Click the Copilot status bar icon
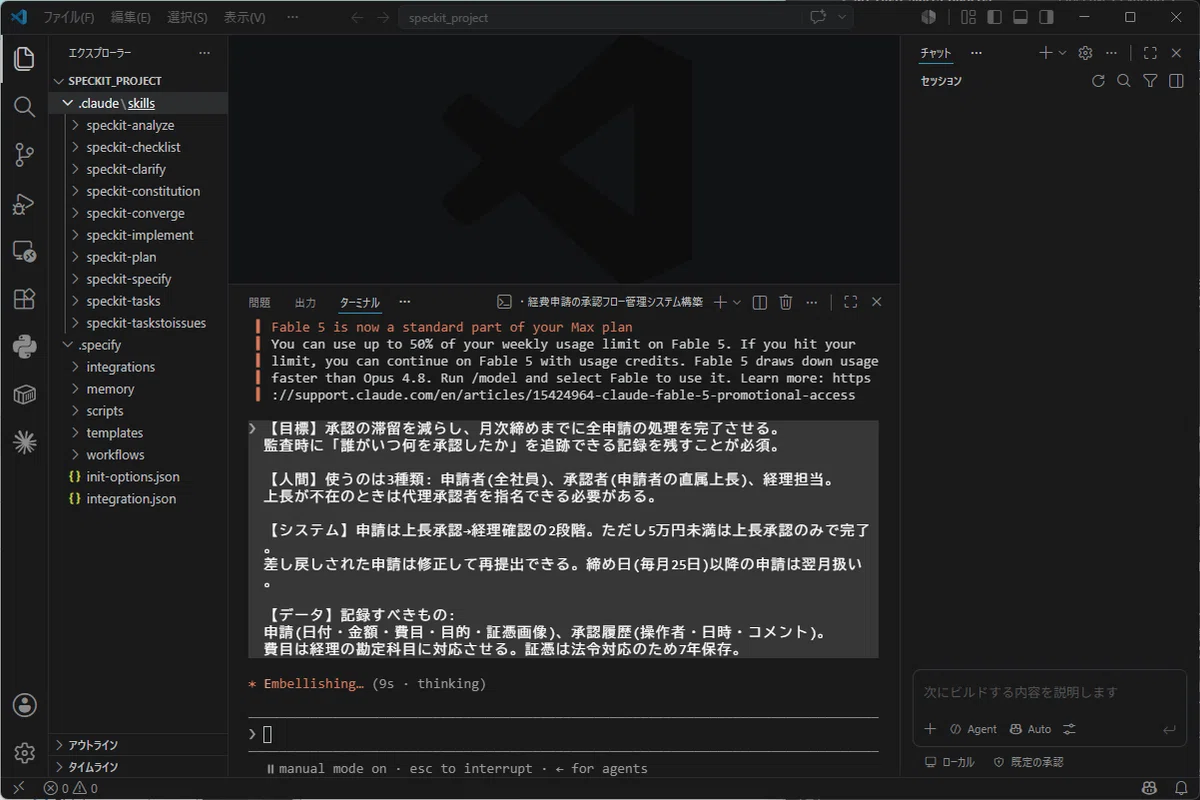Image resolution: width=1200 pixels, height=800 pixels. [1150, 788]
